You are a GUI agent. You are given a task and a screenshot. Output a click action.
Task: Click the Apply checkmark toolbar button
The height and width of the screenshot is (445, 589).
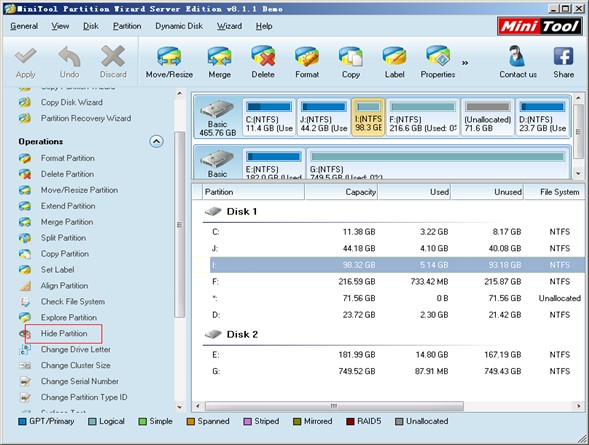pos(26,62)
